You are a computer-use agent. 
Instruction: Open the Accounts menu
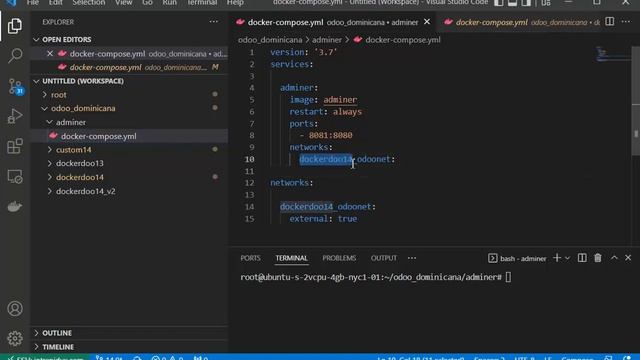tap(15, 309)
